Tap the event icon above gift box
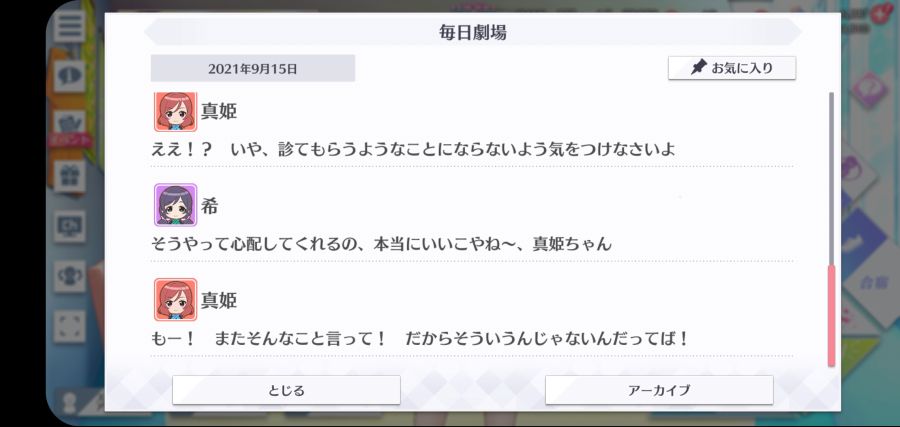 69,127
